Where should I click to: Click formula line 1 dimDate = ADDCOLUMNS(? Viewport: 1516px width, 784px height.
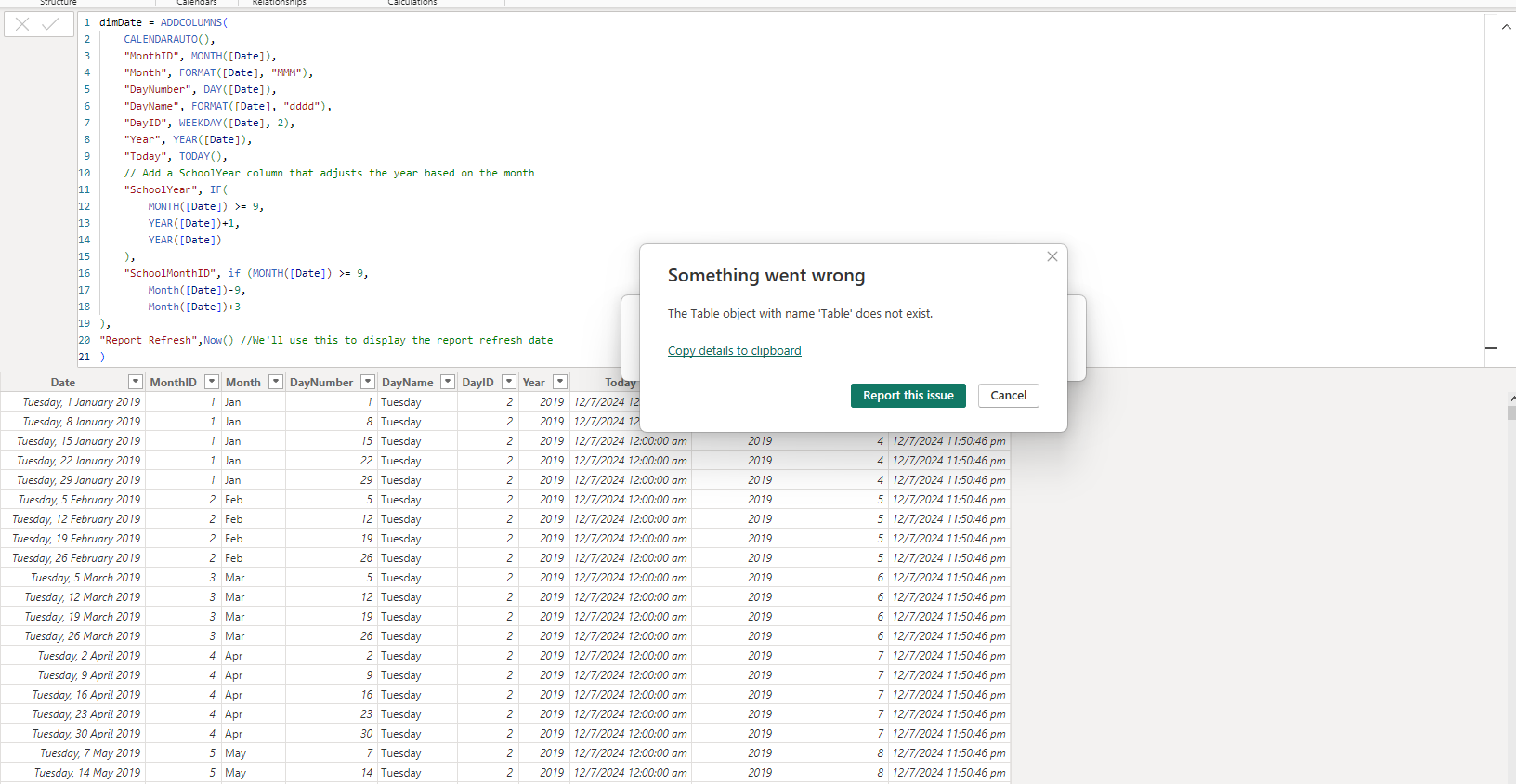point(163,22)
